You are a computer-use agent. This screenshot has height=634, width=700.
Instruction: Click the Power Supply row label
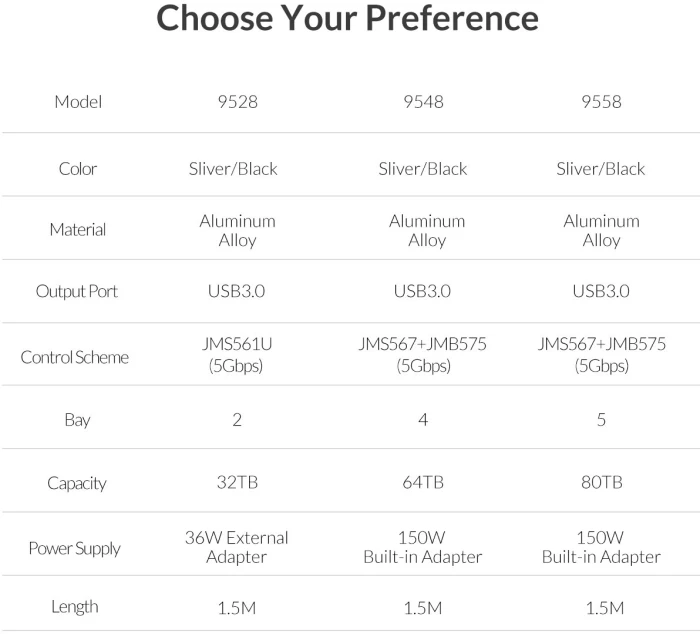click(75, 548)
